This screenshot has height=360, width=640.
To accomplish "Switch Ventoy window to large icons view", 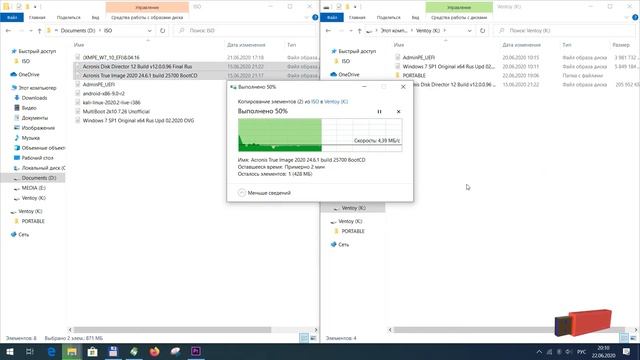I will (x=633, y=338).
